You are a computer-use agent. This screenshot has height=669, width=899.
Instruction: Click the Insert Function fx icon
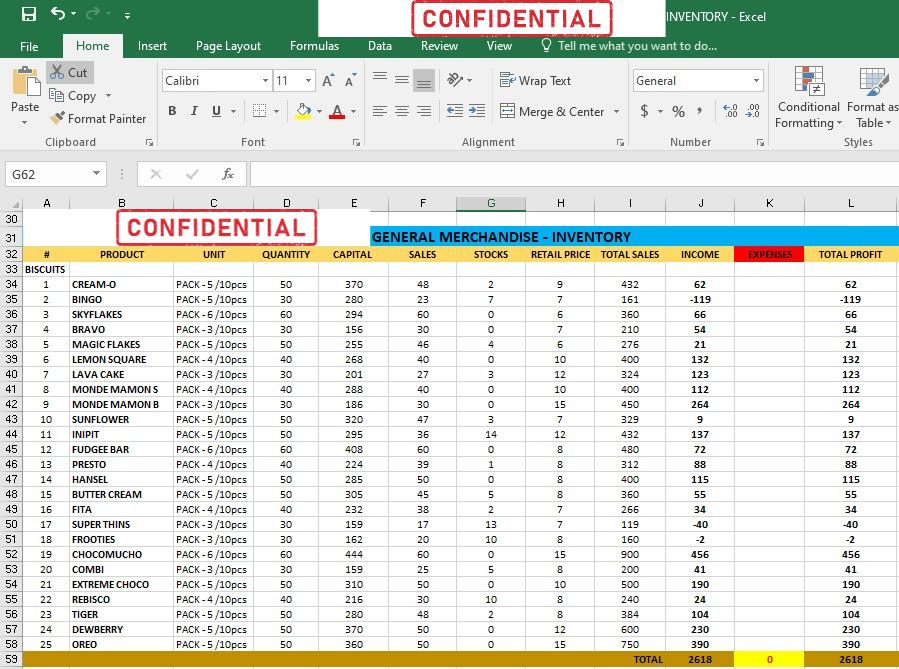coord(227,174)
